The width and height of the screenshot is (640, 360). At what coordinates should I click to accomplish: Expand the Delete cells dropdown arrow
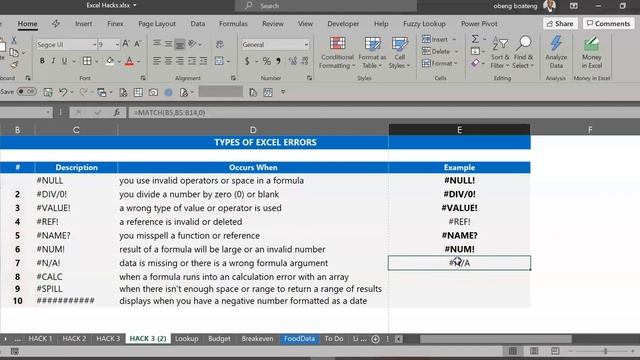pyautogui.click(x=456, y=51)
